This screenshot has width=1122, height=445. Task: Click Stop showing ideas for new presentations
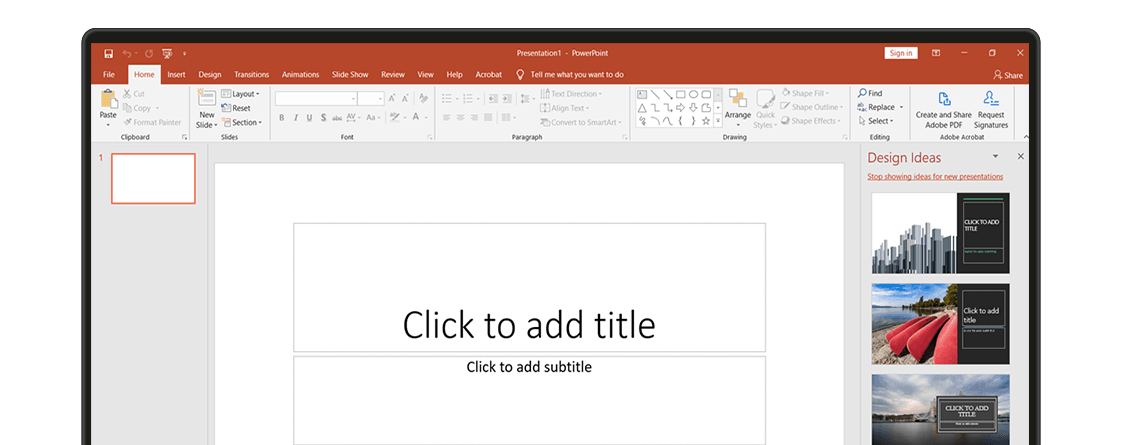[x=934, y=176]
